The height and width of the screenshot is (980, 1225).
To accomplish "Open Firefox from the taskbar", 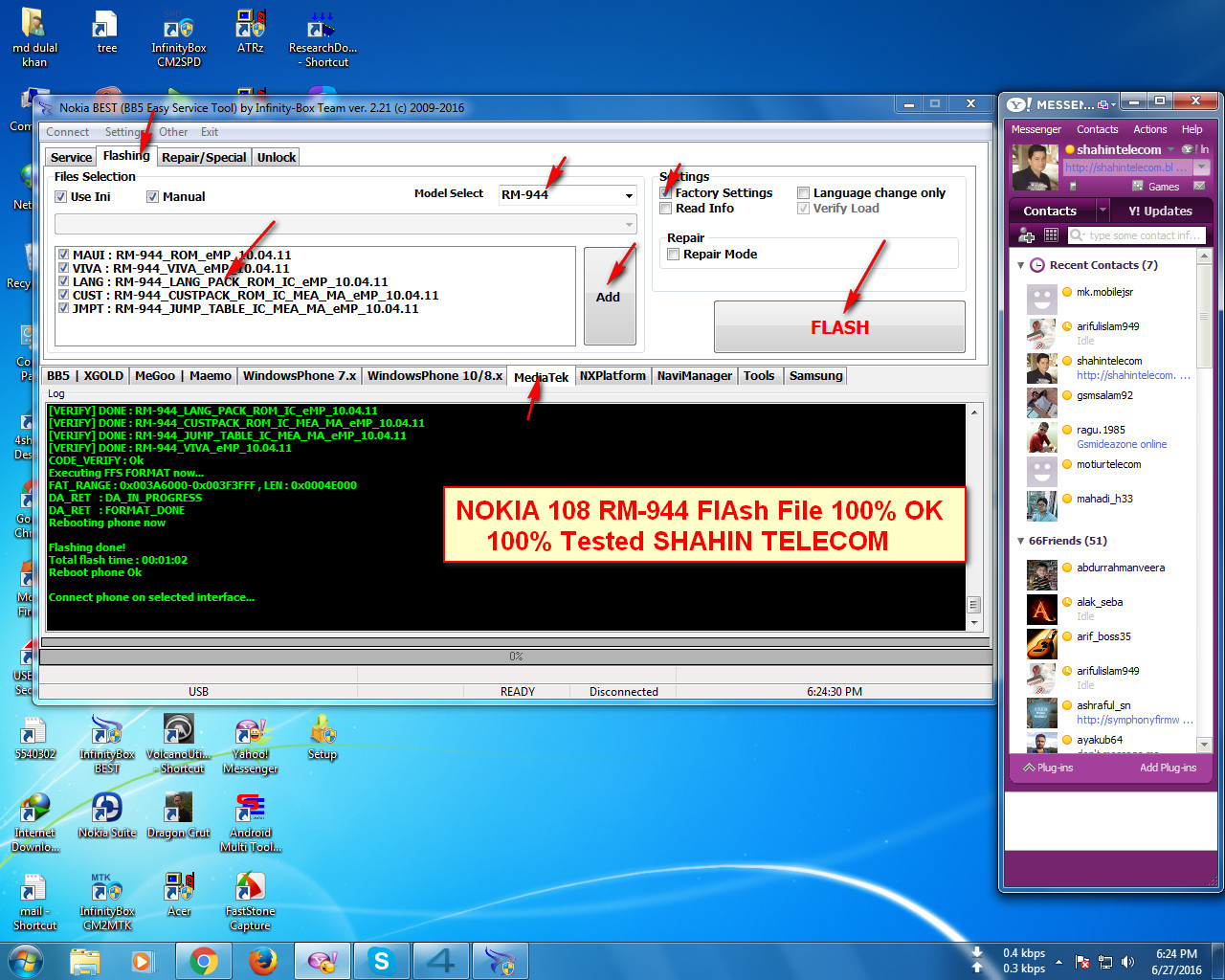I will 262,961.
